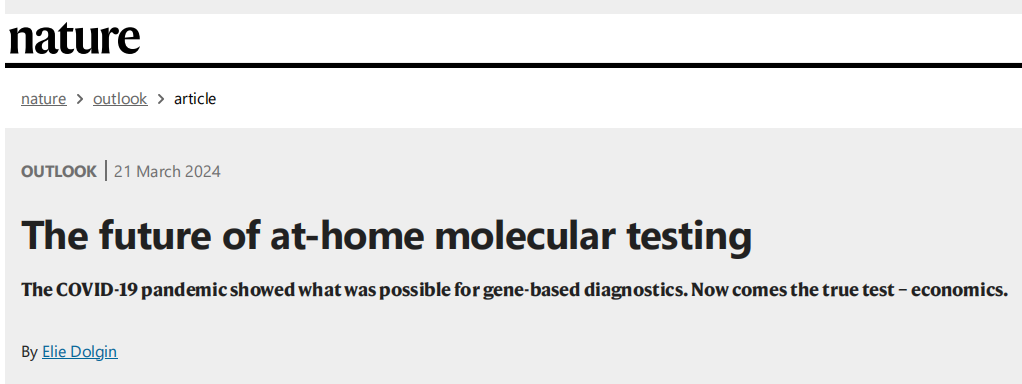The height and width of the screenshot is (384, 1022).
Task: Click the chevron after 'nature' breadcrumb
Action: point(80,99)
